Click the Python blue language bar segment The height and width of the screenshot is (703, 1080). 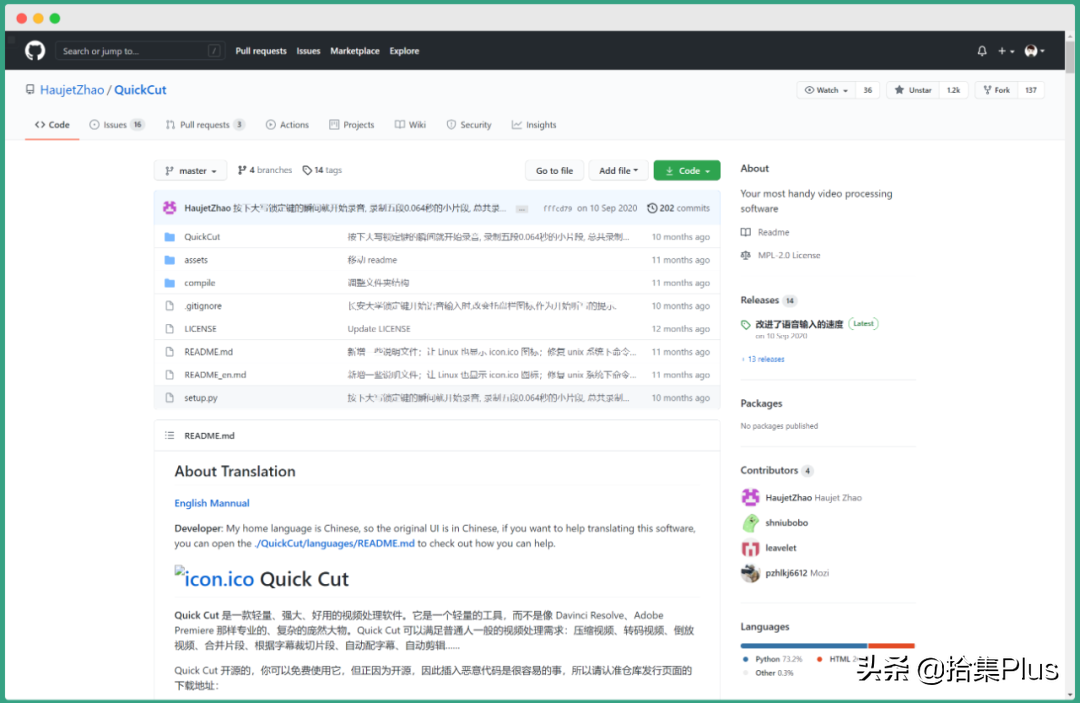pos(804,646)
